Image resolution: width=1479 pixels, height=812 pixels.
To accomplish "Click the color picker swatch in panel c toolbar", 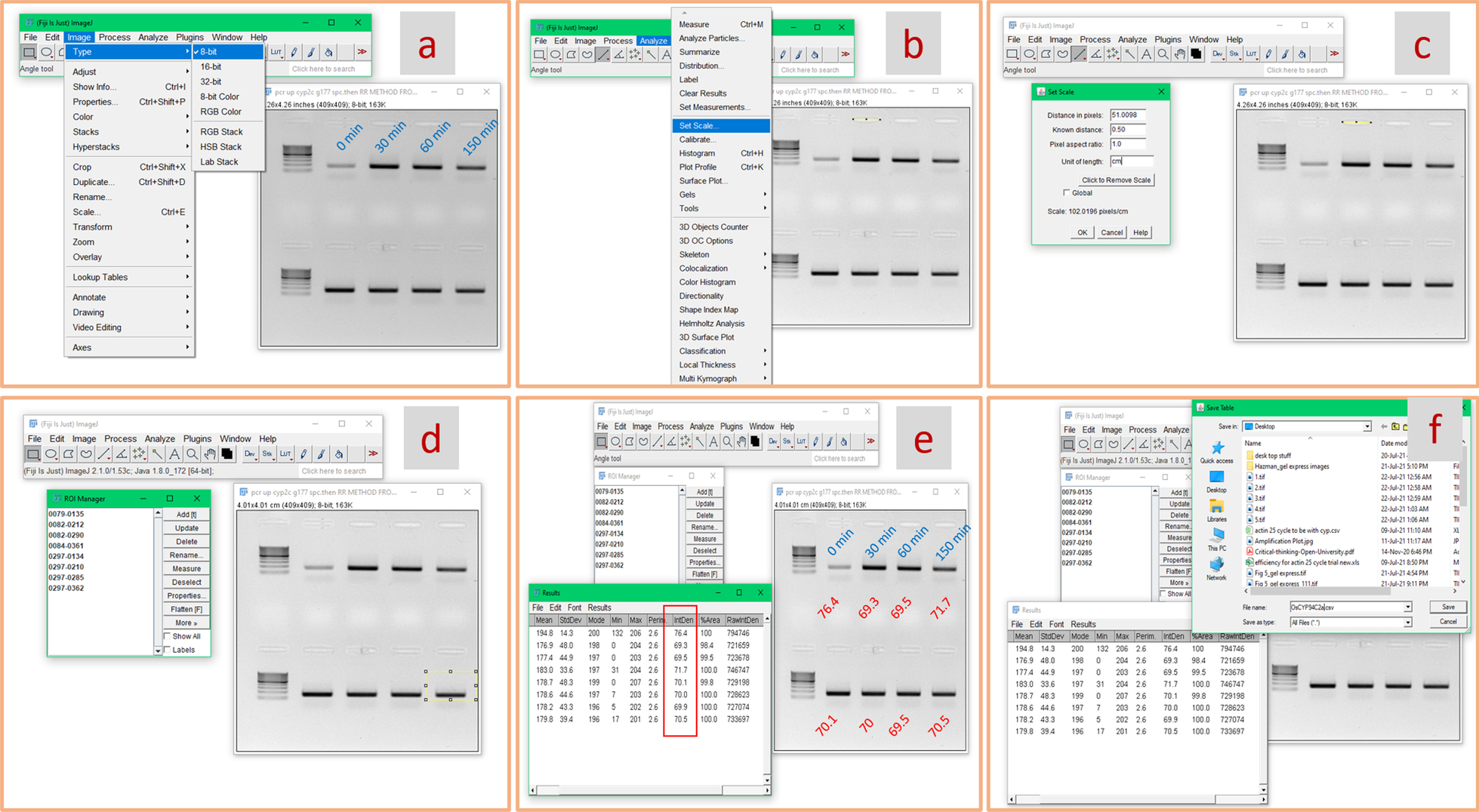I will point(1196,54).
